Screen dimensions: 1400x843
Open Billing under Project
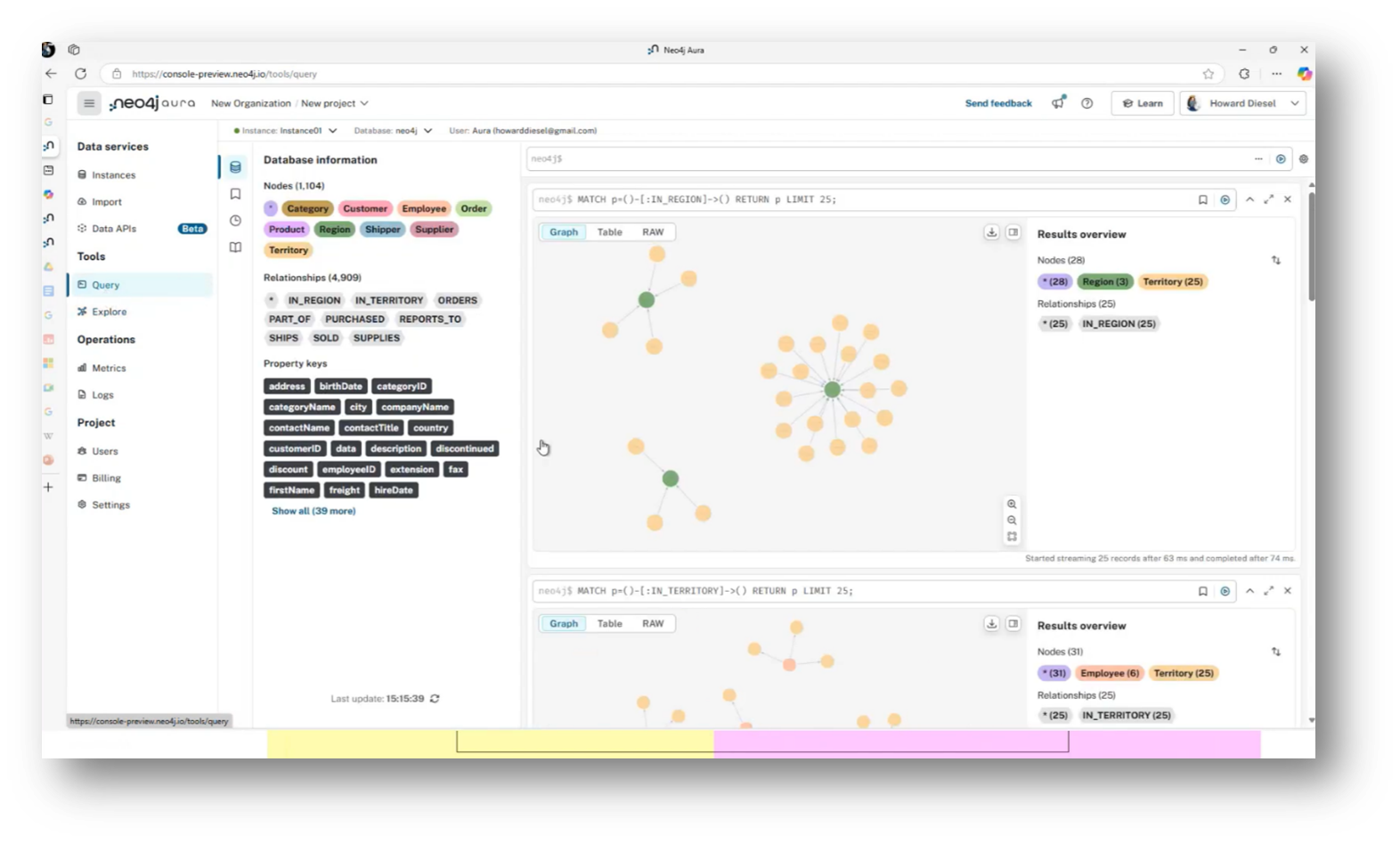point(105,478)
